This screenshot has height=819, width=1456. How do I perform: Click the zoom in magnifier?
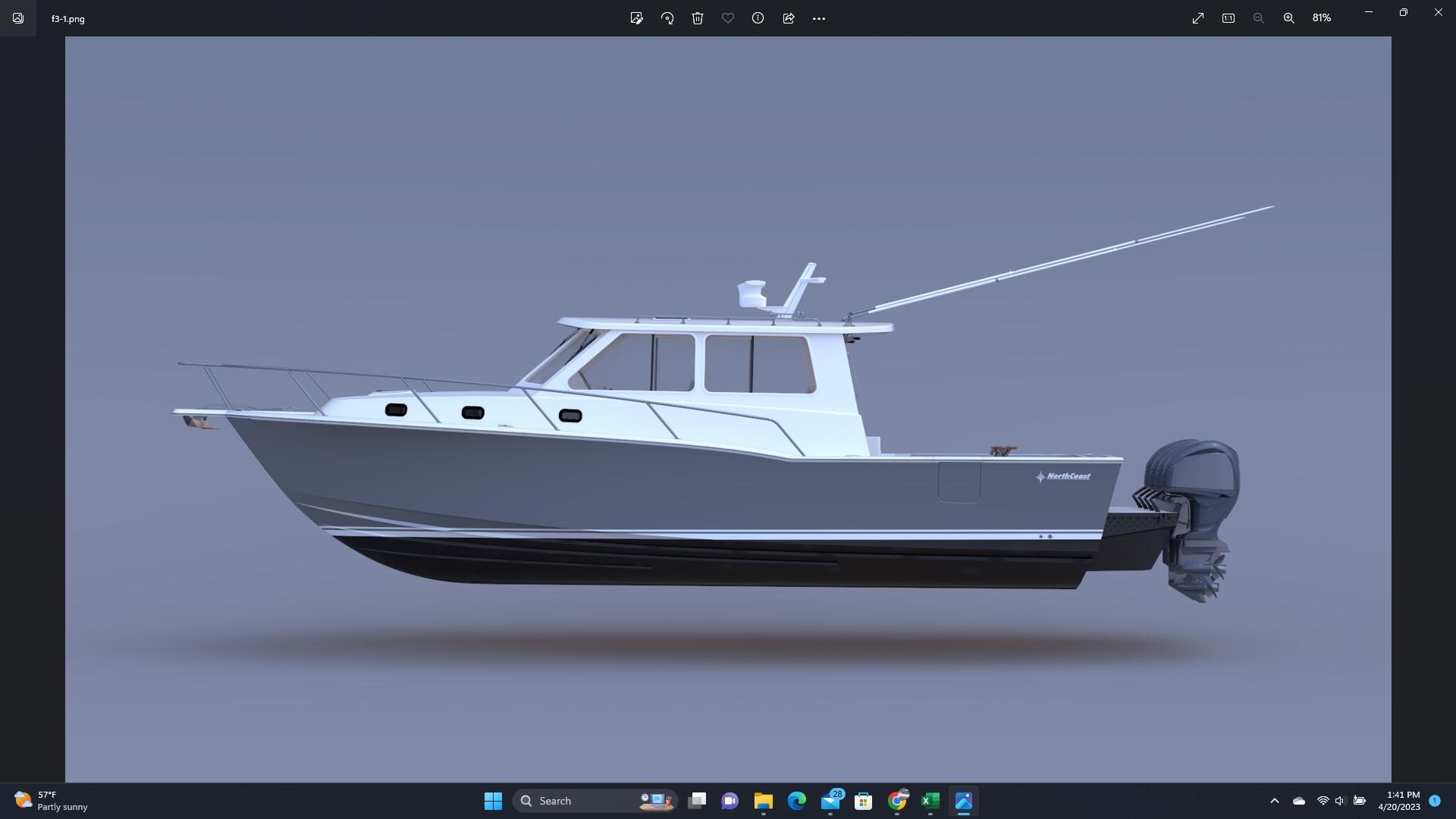pos(1289,18)
